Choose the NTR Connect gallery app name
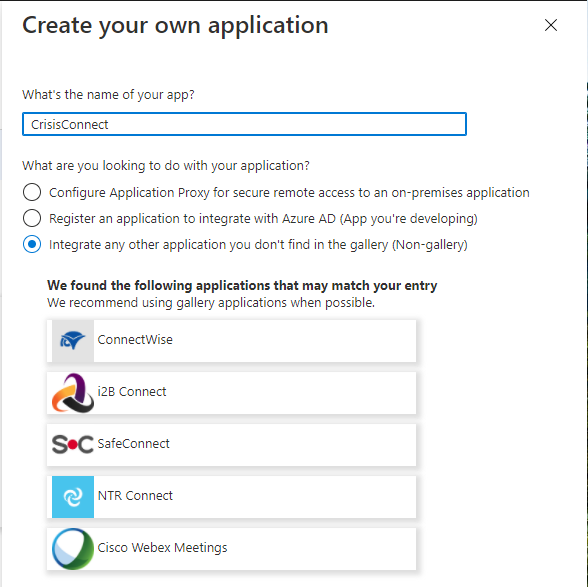 click(135, 495)
